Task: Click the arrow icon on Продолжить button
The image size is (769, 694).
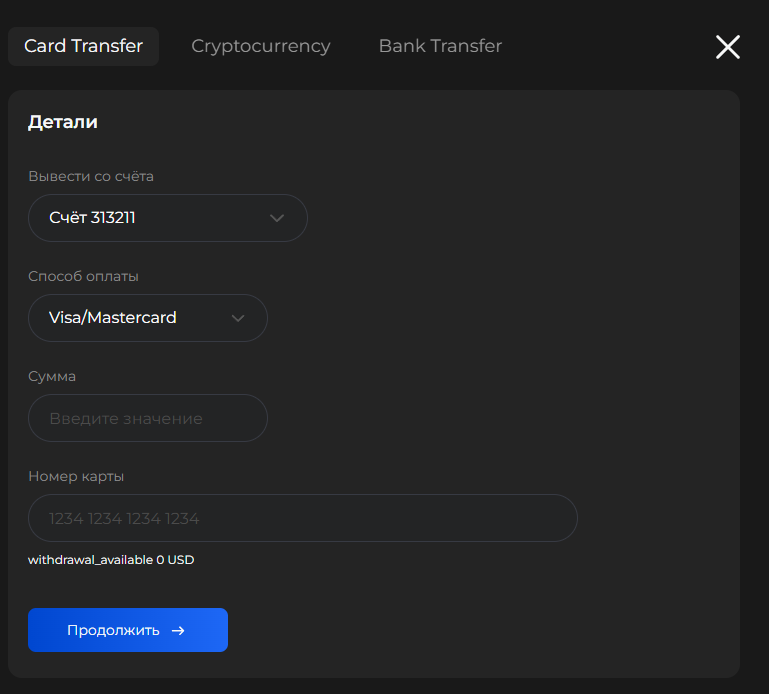Action: pyautogui.click(x=178, y=631)
